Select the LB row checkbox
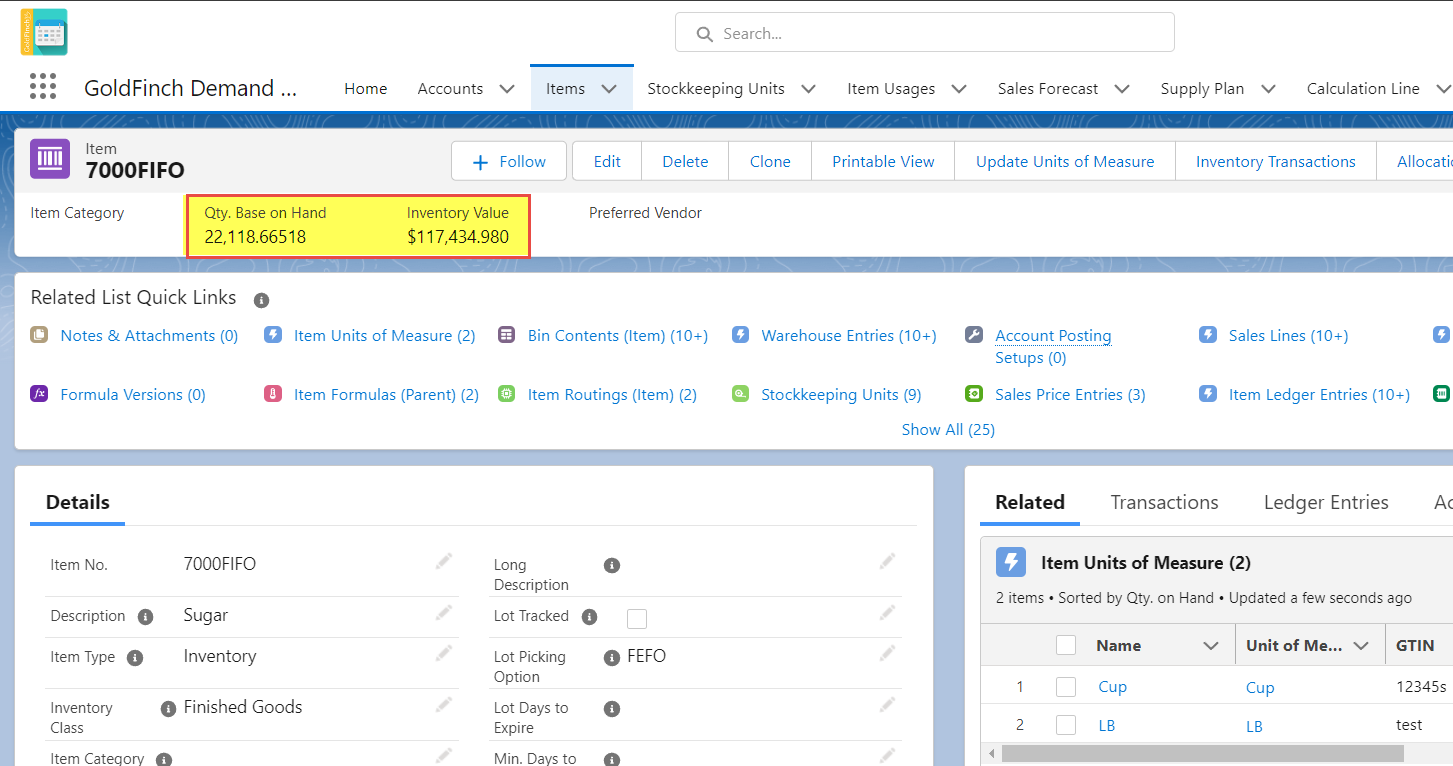Image resolution: width=1453 pixels, height=766 pixels. pyautogui.click(x=1066, y=725)
